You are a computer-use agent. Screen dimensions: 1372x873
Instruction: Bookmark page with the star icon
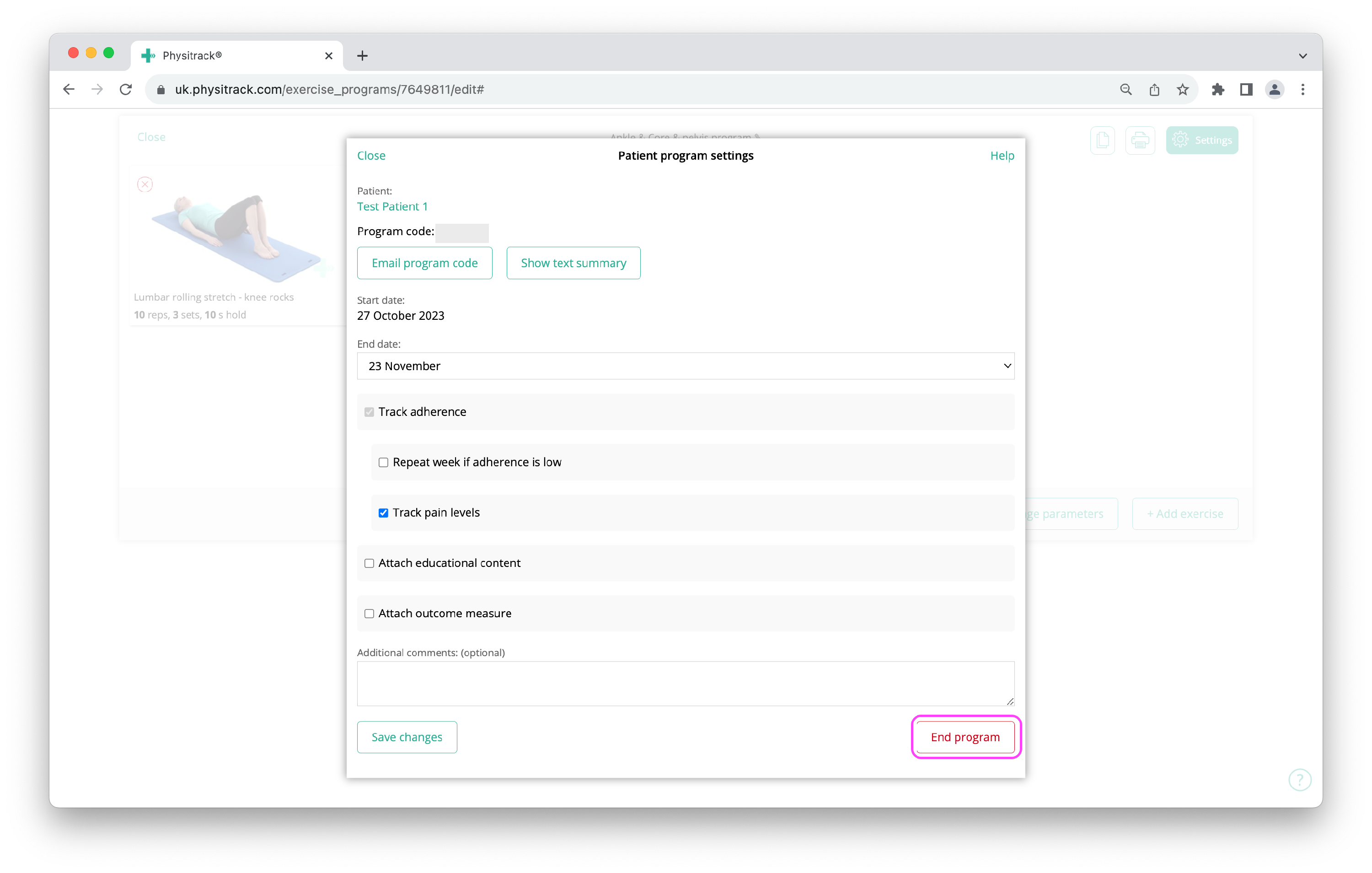coord(1183,90)
